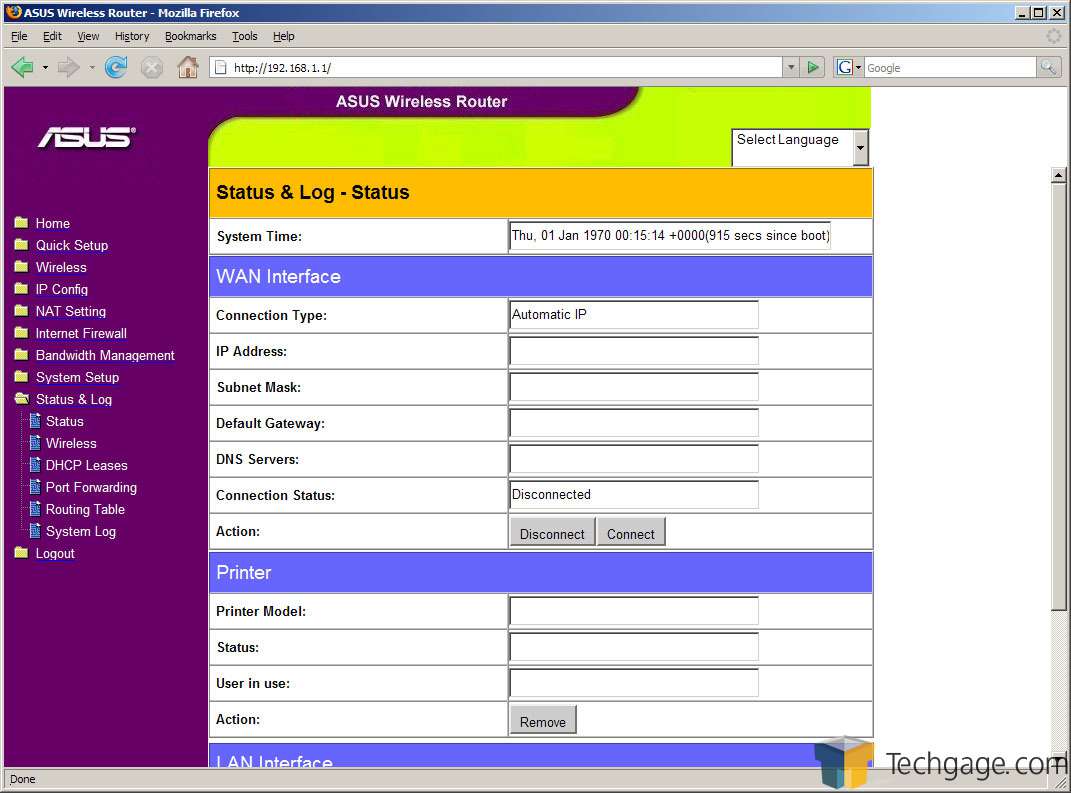
Task: Click the green Go arrow beside address bar
Action: pos(813,67)
